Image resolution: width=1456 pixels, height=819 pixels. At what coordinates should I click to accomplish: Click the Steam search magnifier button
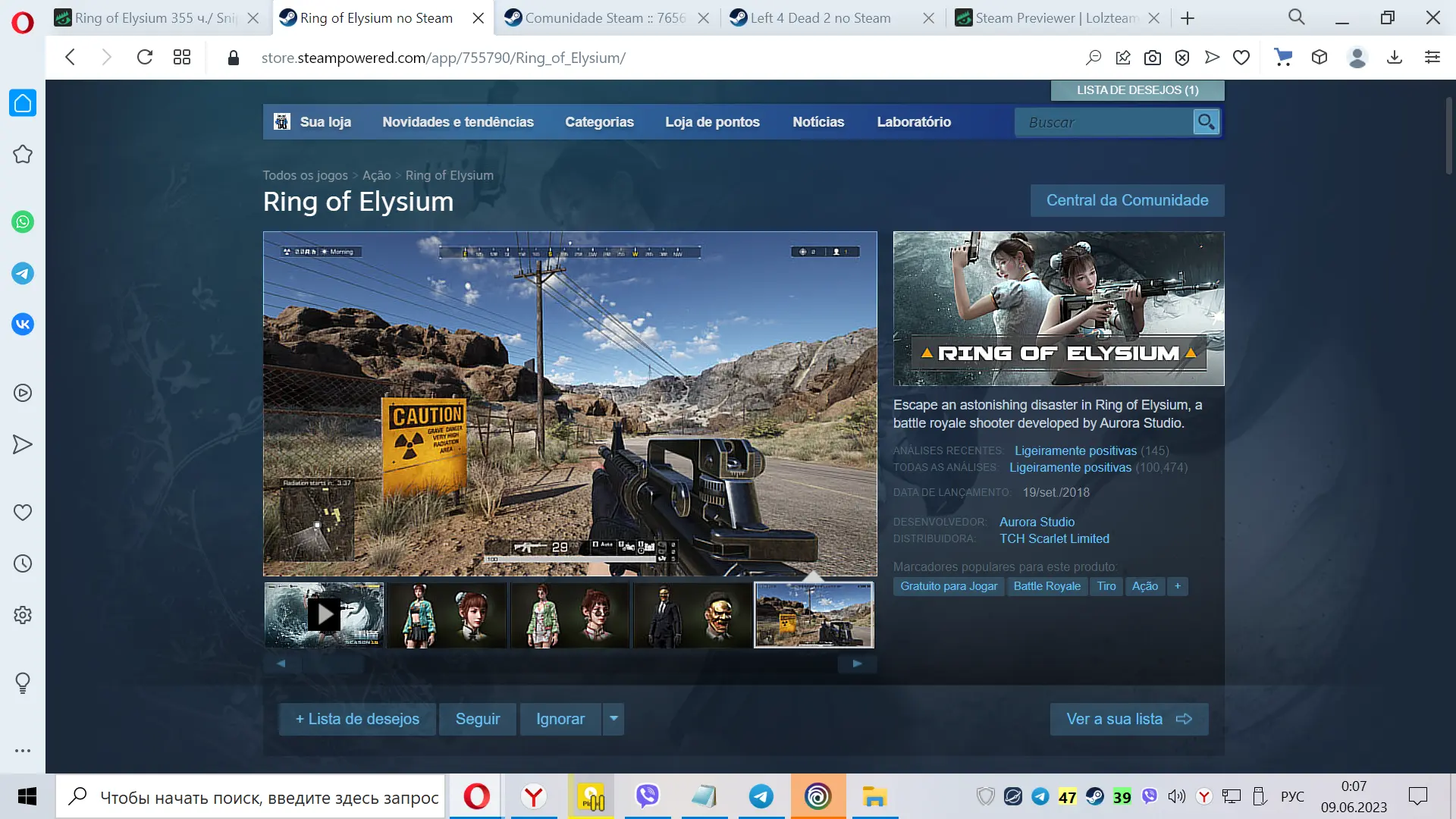1206,122
